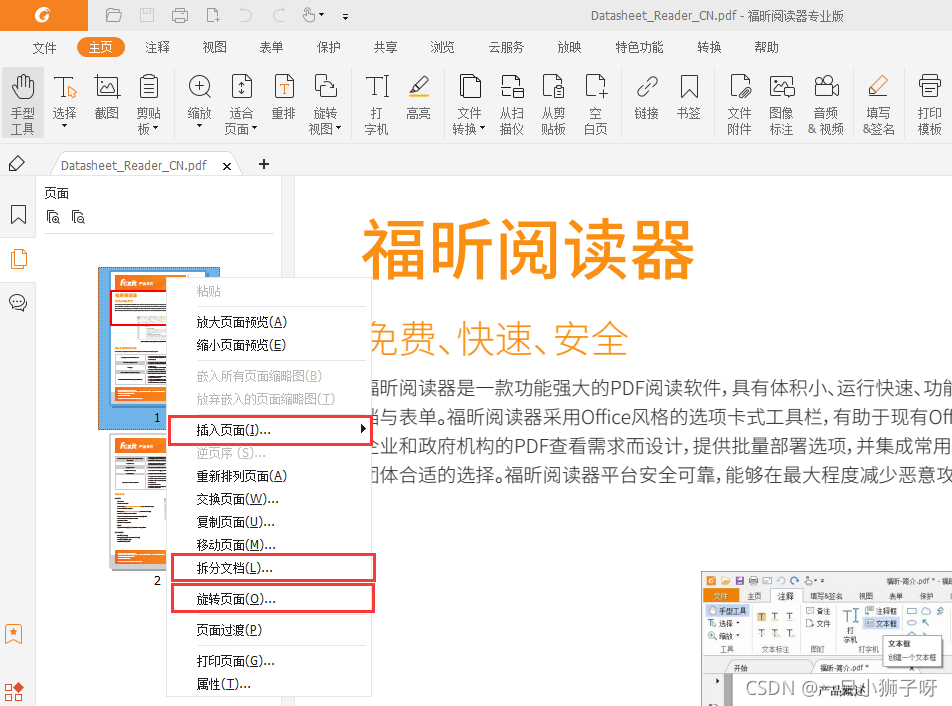Expand the File Convert (文件转换) dropdown arrow
952x706 pixels.
pyautogui.click(x=482, y=128)
